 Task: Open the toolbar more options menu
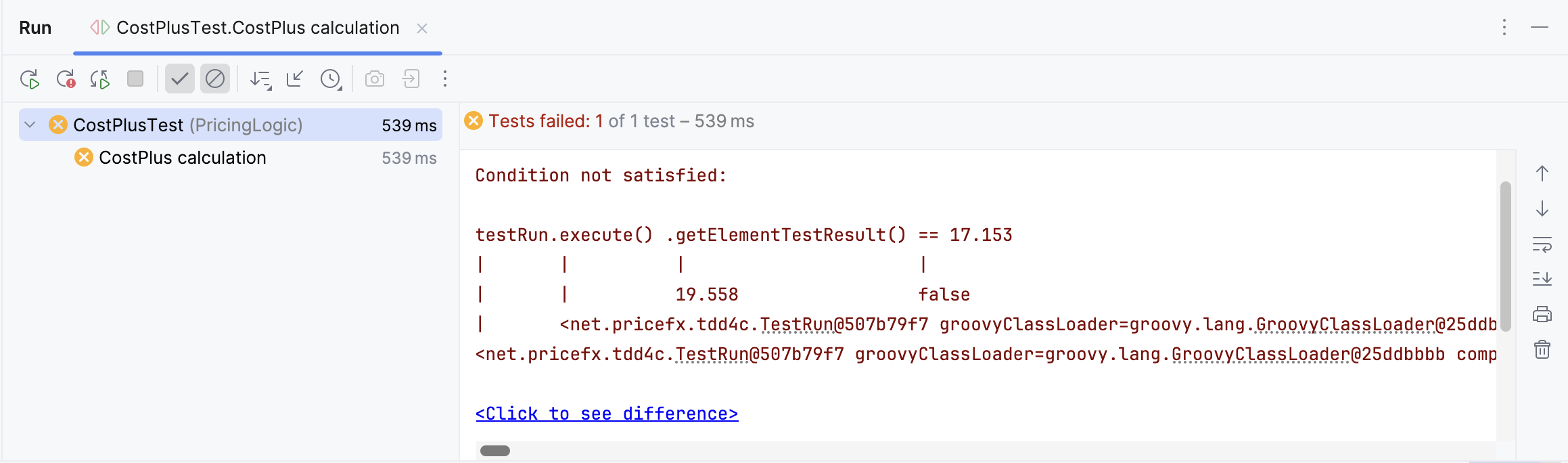[444, 79]
